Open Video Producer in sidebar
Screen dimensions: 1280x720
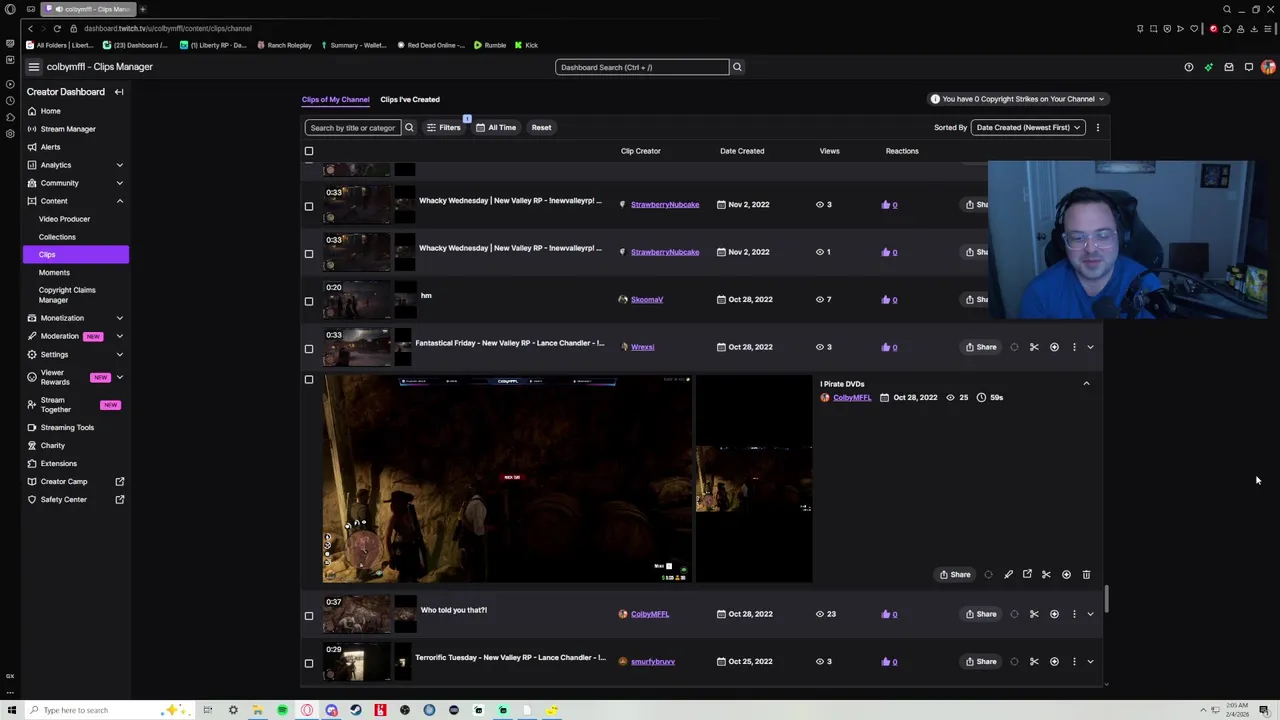pyautogui.click(x=64, y=219)
